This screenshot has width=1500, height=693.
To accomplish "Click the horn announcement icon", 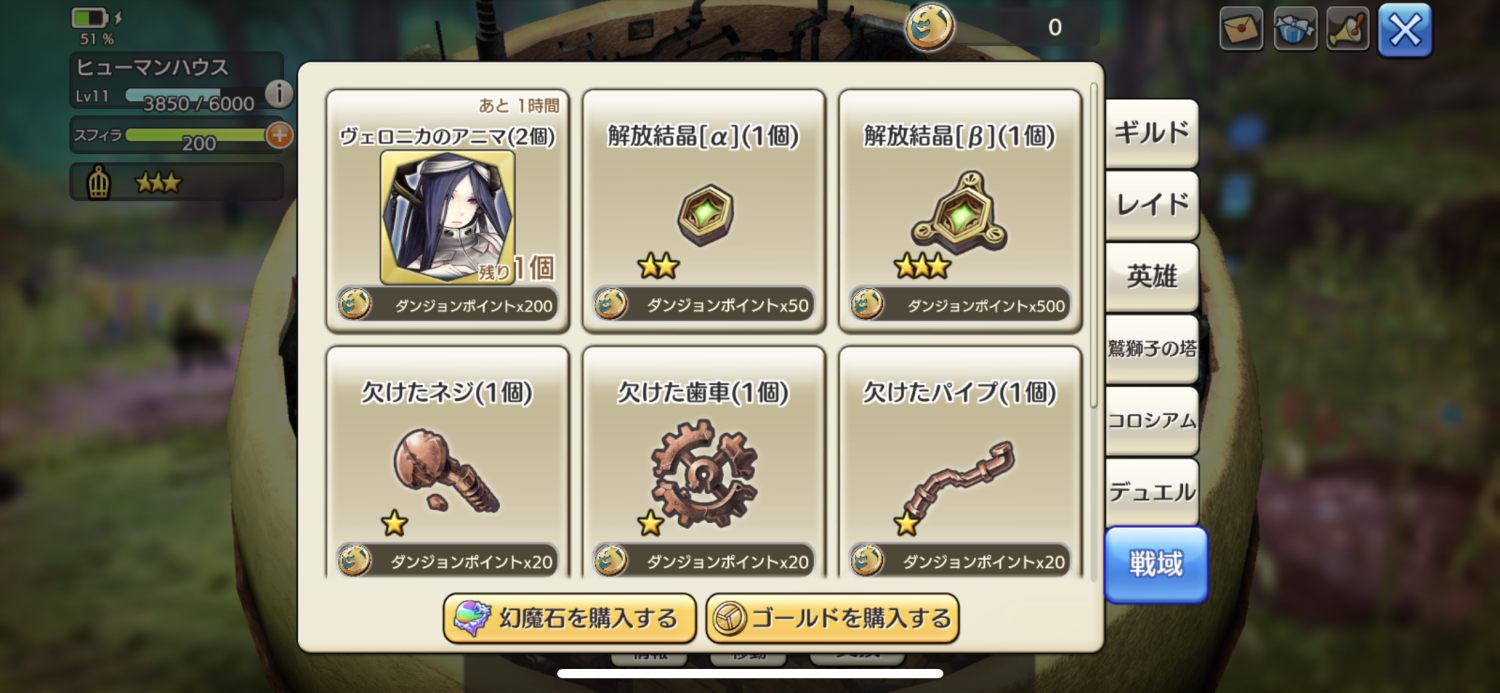I will [1348, 29].
